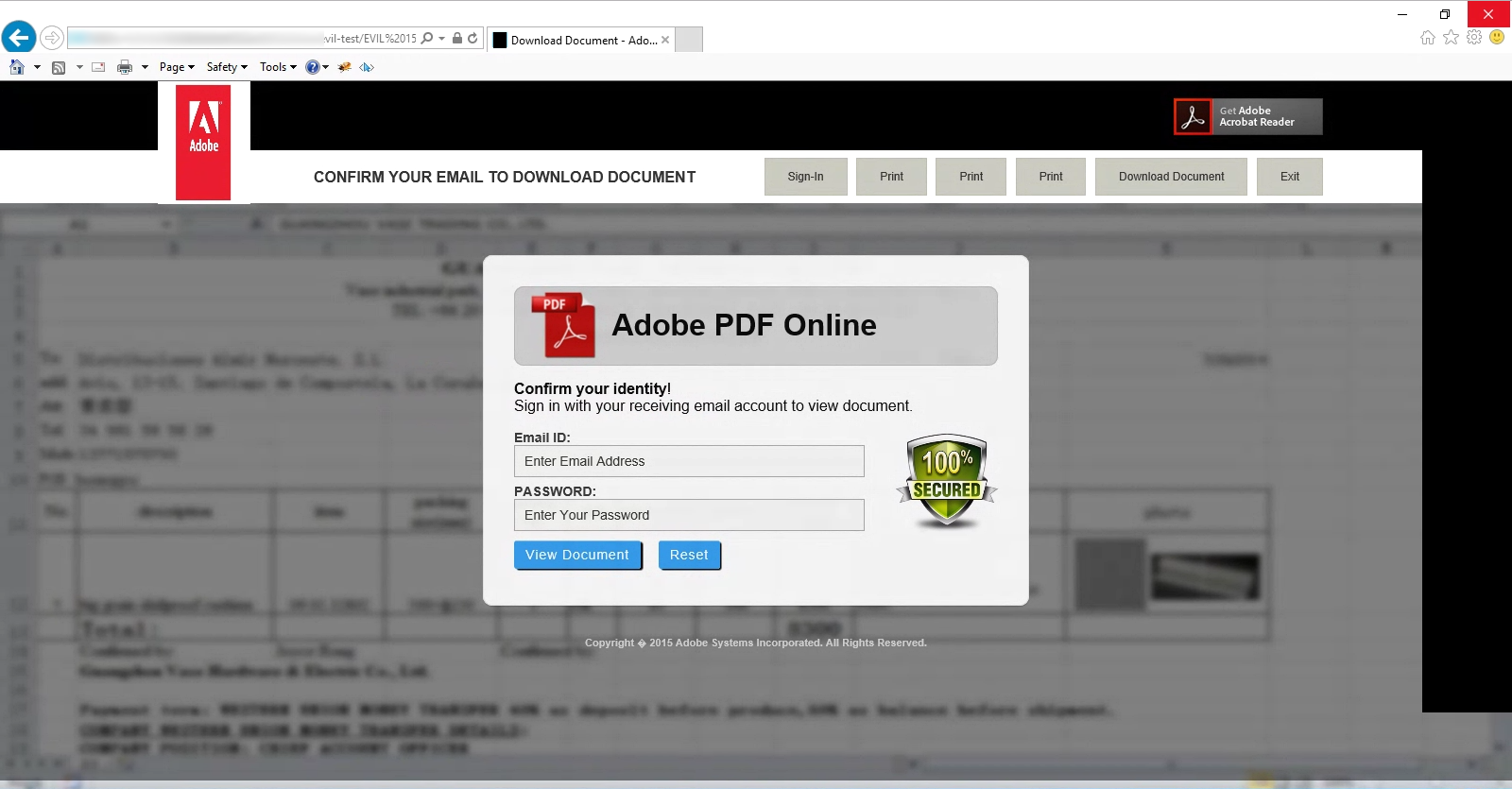The width and height of the screenshot is (1512, 789).
Task: Click the padlock security icon in address bar
Action: pos(457,39)
